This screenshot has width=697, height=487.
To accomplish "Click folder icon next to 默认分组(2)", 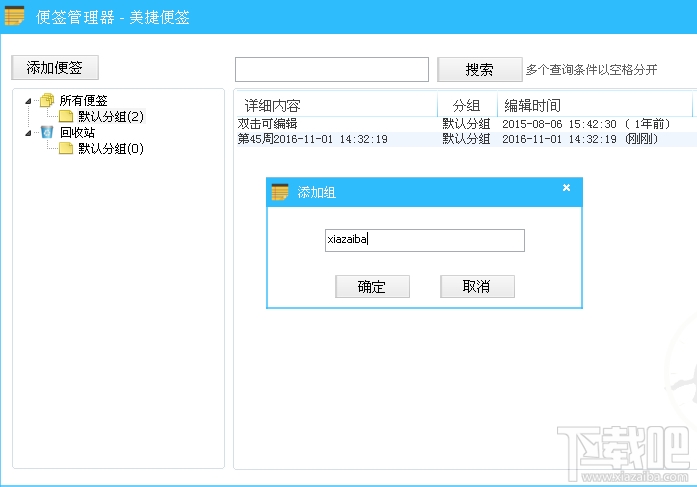I will (66, 116).
